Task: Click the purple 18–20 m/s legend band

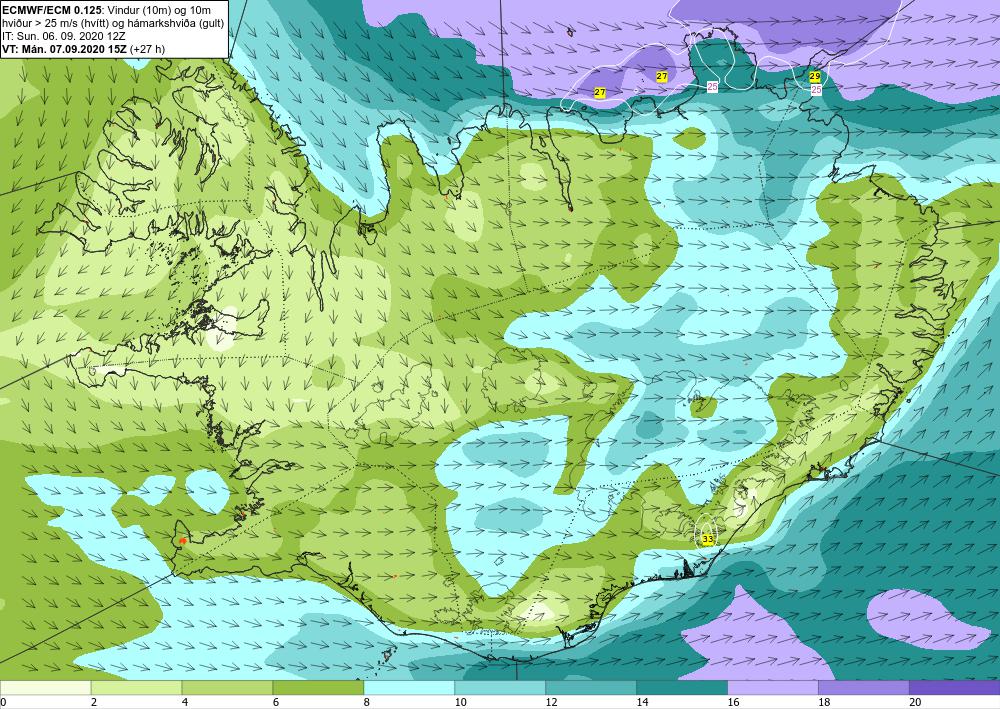Action: tap(864, 688)
